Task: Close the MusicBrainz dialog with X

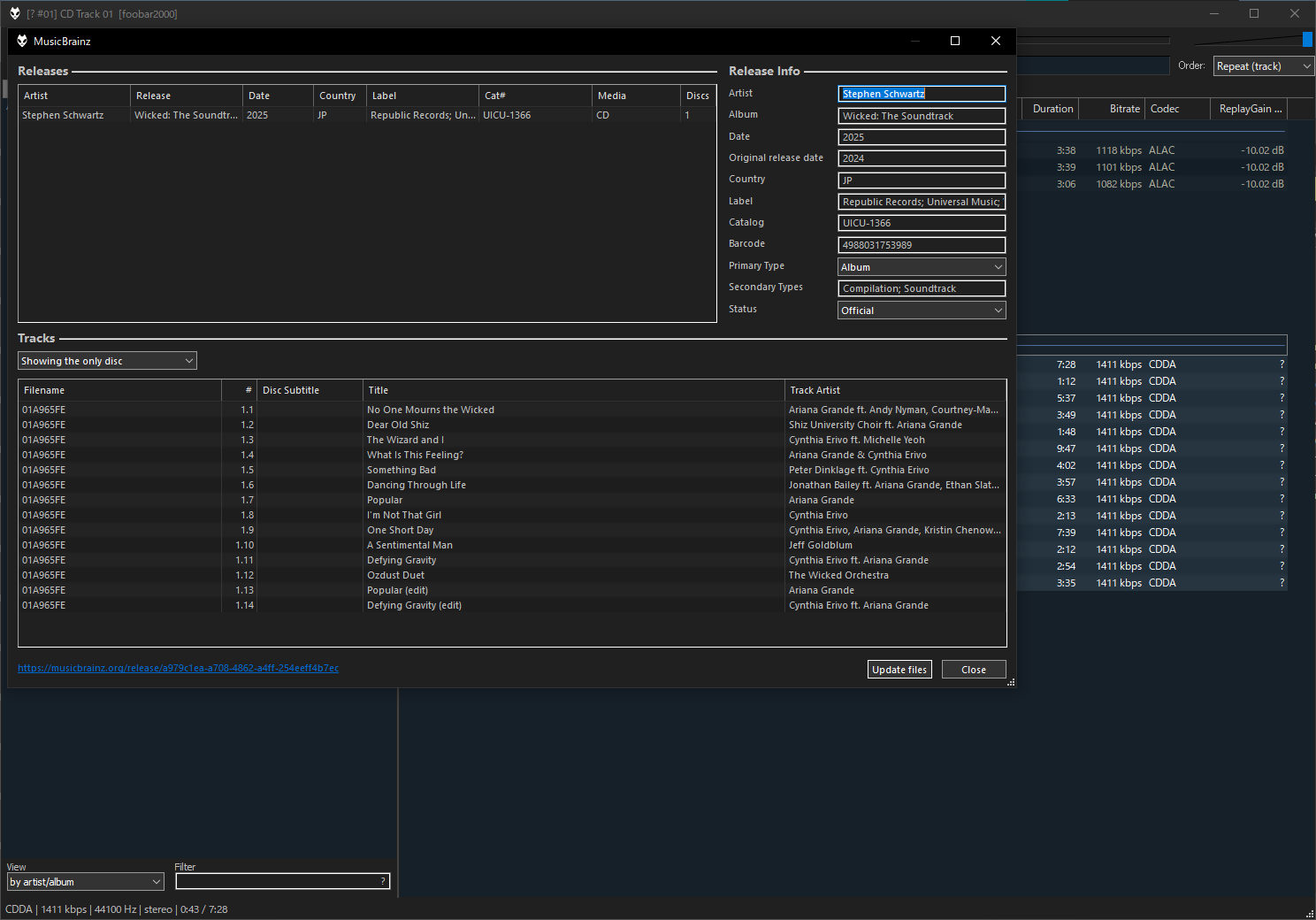Action: tap(996, 41)
